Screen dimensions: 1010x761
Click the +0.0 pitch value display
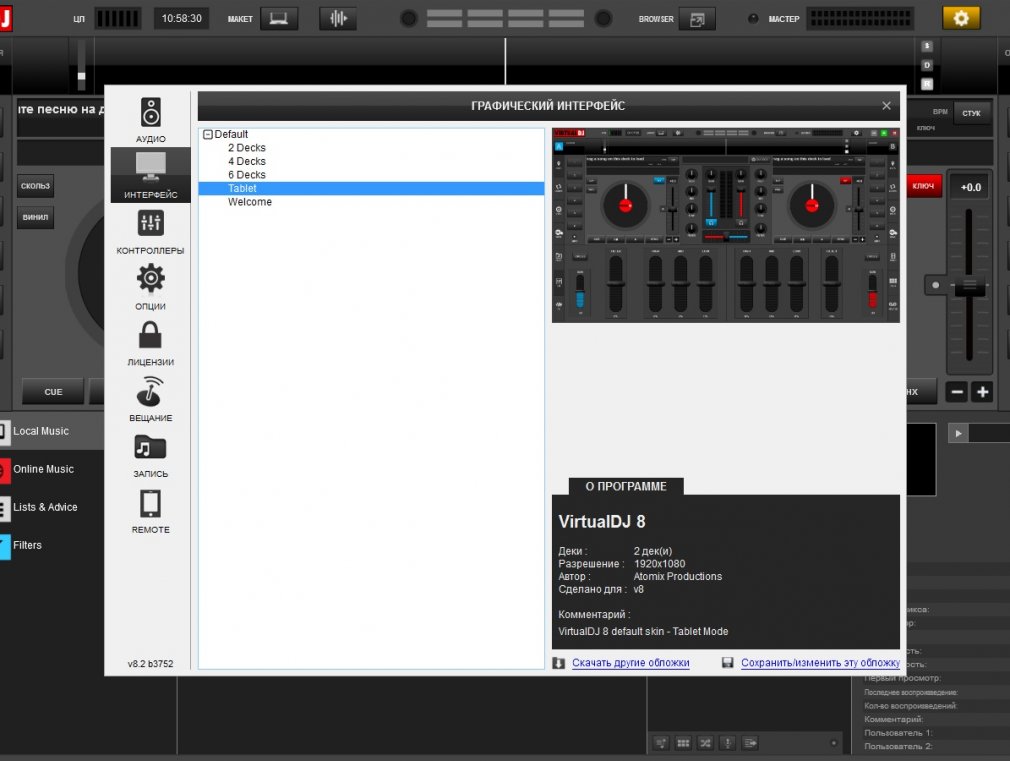971,188
